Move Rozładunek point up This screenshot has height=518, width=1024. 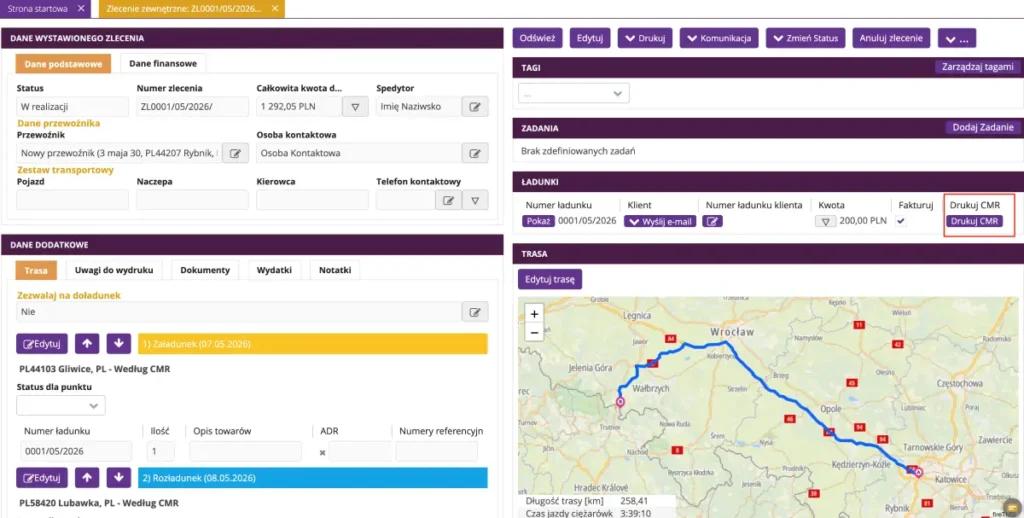(87, 478)
